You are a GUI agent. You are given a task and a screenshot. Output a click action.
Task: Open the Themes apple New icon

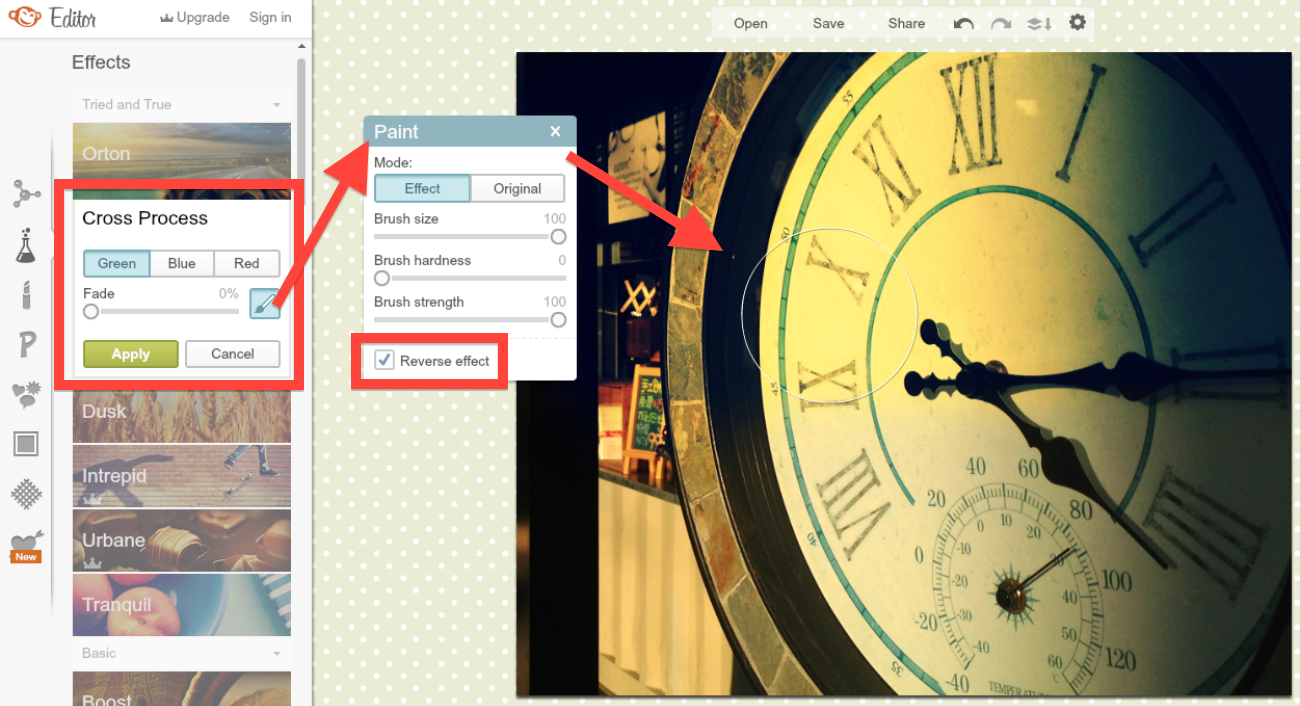coord(26,546)
